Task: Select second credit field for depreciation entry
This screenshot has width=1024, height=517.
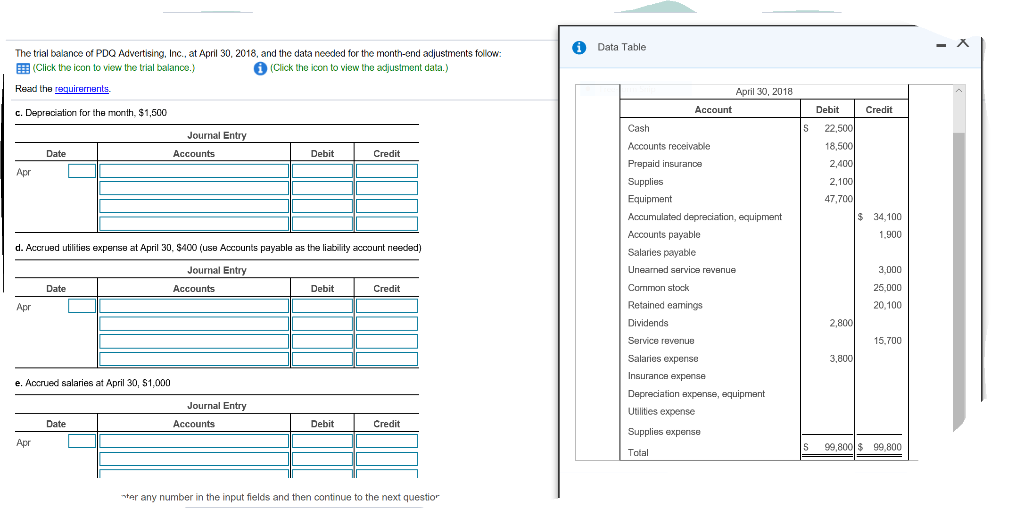Action: [387, 189]
